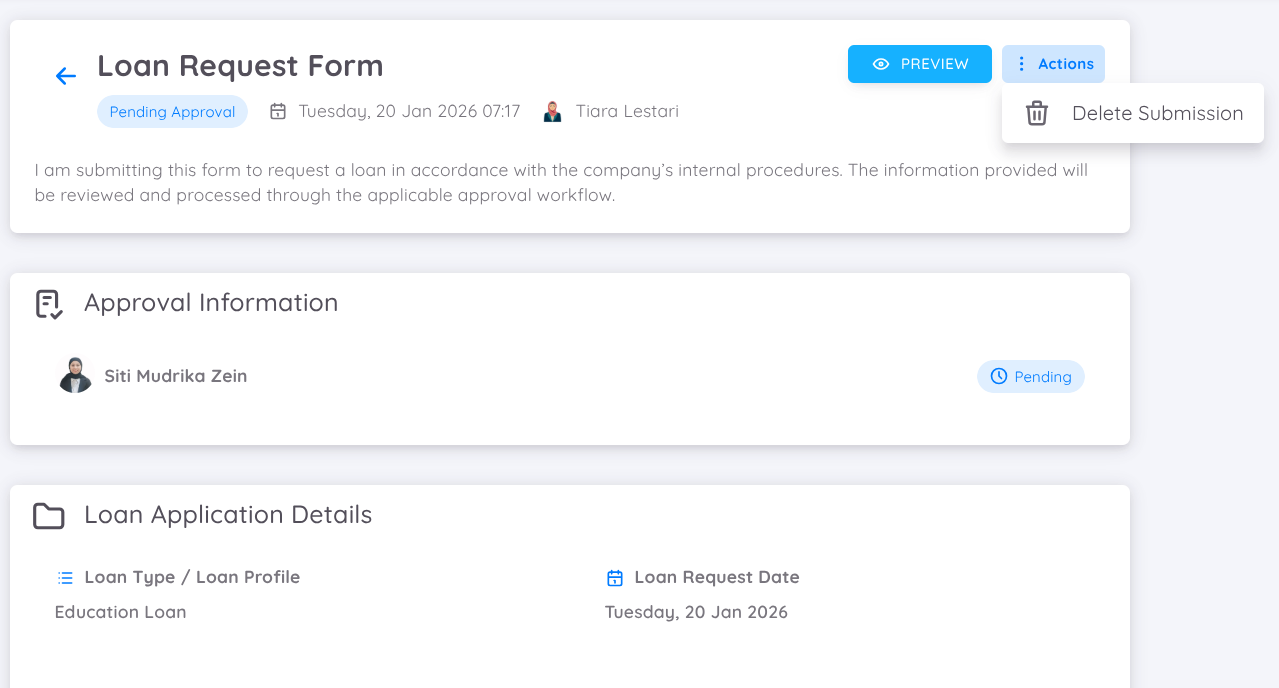Click the eye icon in Preview button
This screenshot has height=688, width=1279.
pos(881,64)
